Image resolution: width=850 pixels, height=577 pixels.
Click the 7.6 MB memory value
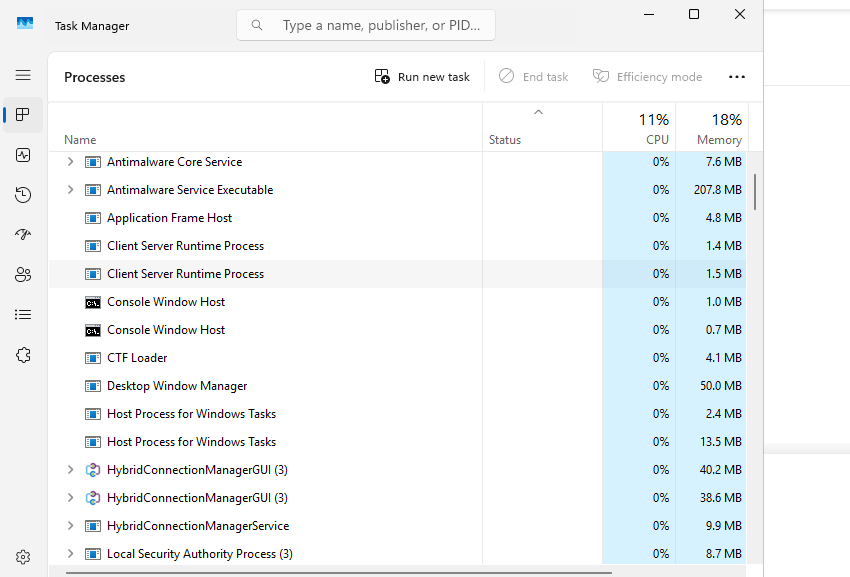[x=724, y=162]
